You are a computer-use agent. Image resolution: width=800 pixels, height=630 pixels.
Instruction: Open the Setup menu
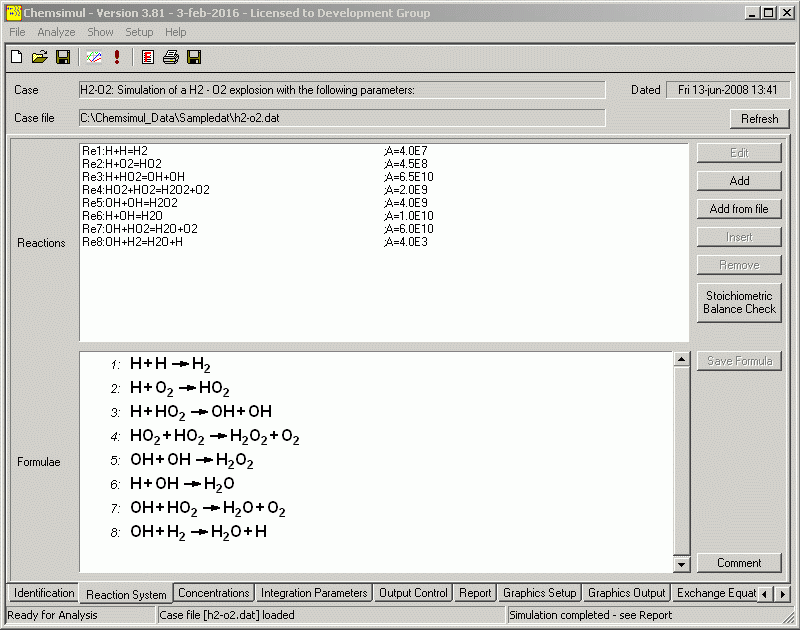[139, 32]
